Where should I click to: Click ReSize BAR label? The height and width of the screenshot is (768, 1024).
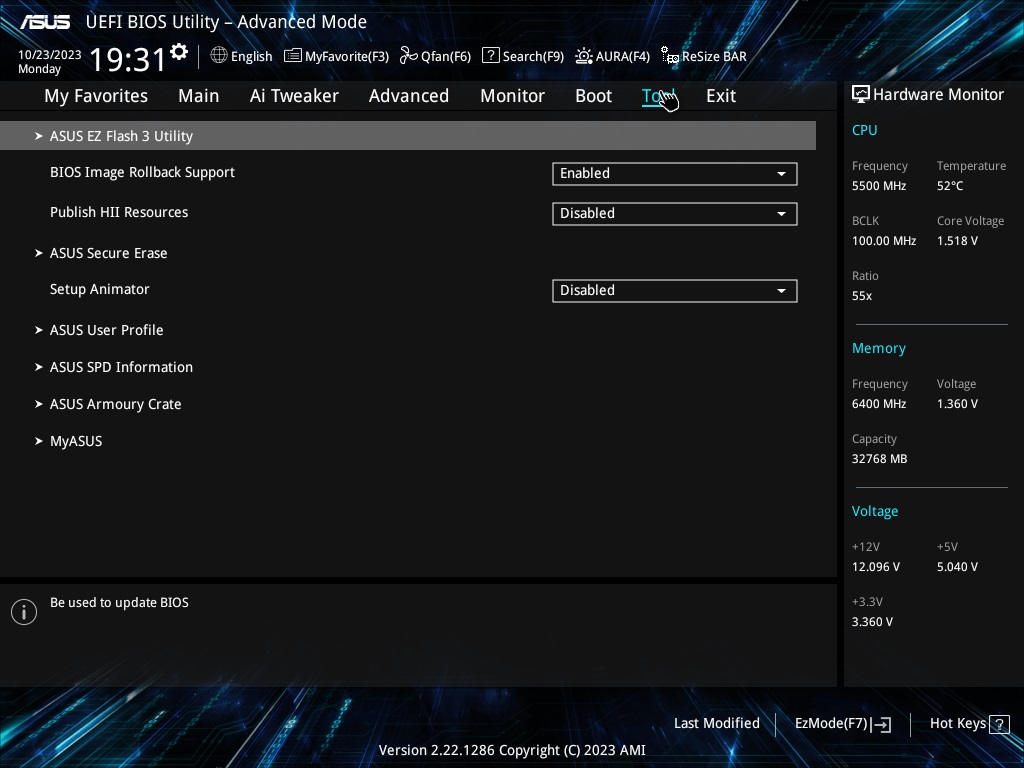coord(714,57)
